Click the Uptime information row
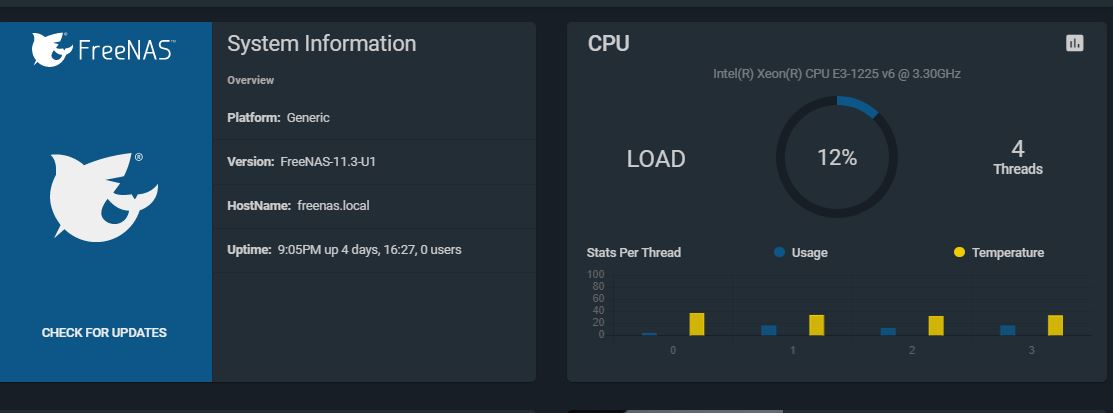The width and height of the screenshot is (1113, 413). coord(374,250)
